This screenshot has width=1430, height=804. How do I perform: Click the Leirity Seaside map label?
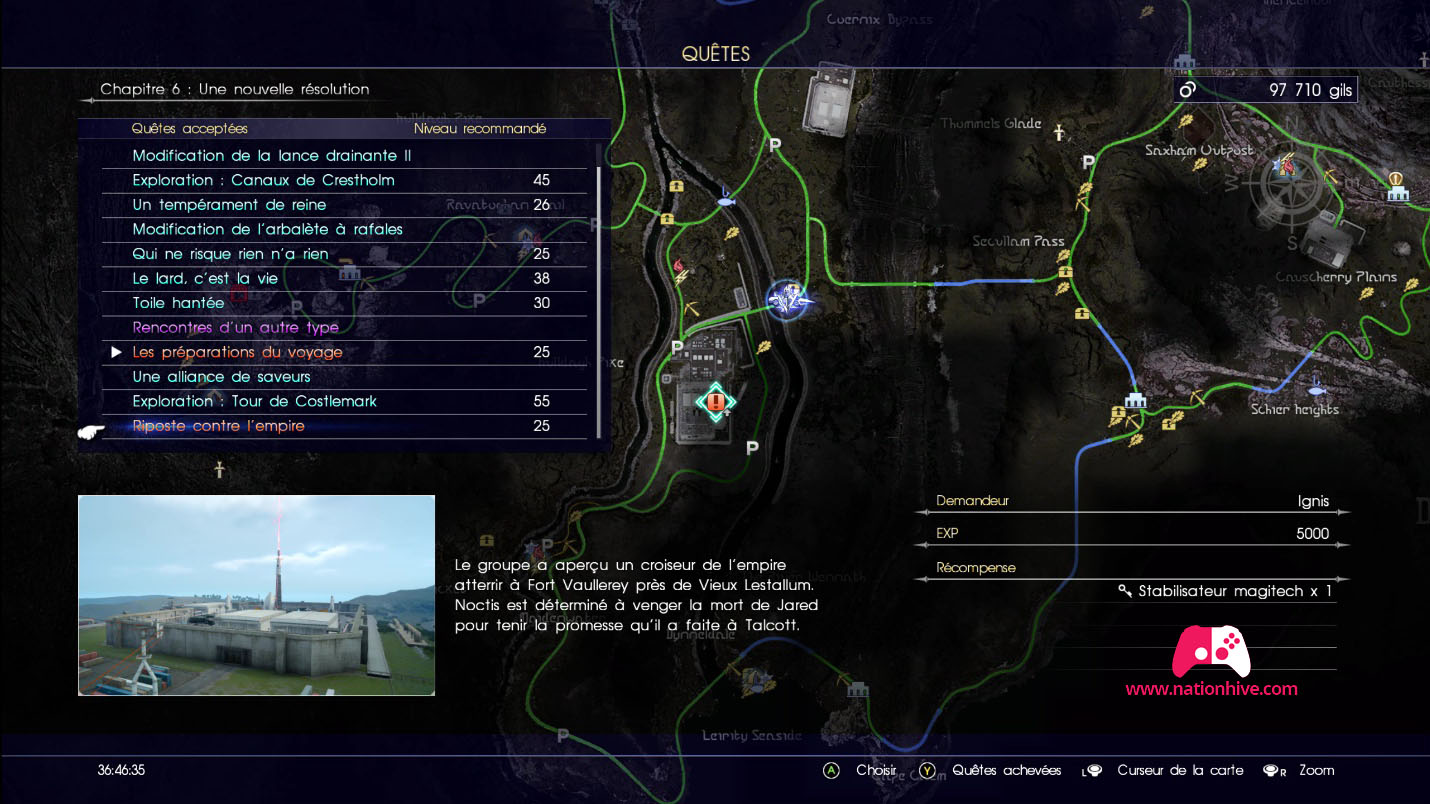(x=752, y=736)
